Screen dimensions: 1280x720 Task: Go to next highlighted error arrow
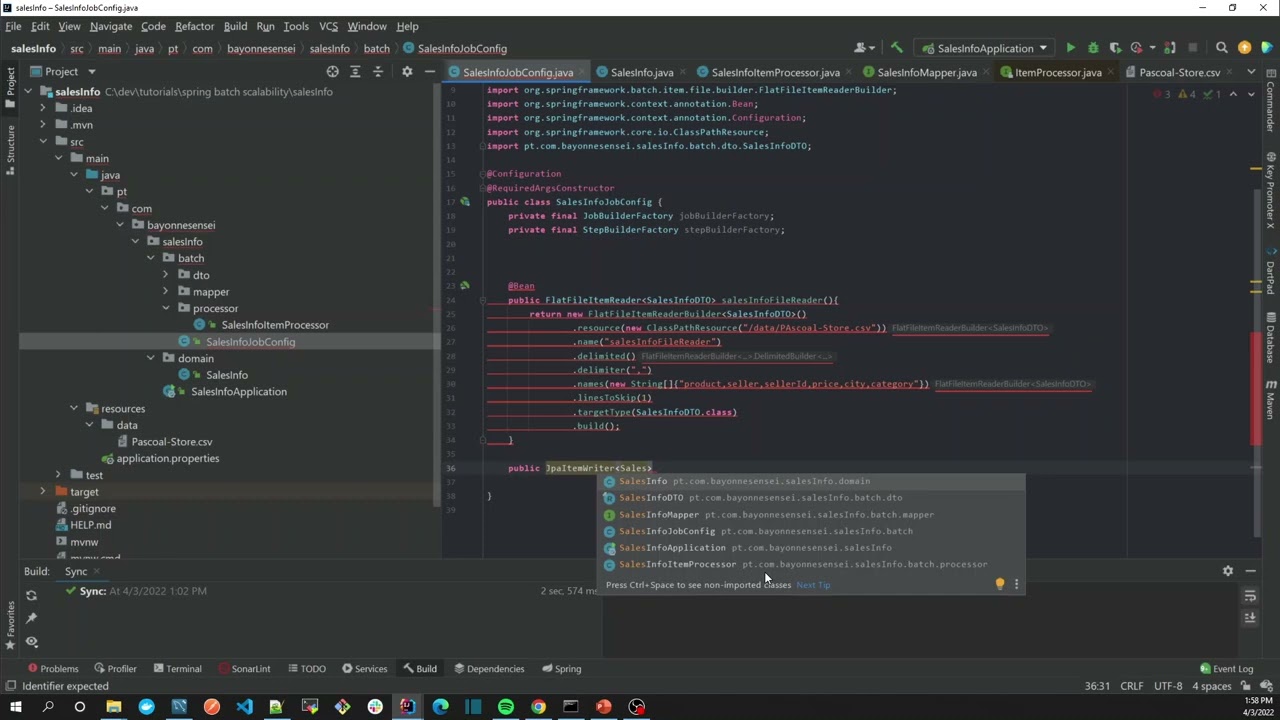click(x=1250, y=94)
